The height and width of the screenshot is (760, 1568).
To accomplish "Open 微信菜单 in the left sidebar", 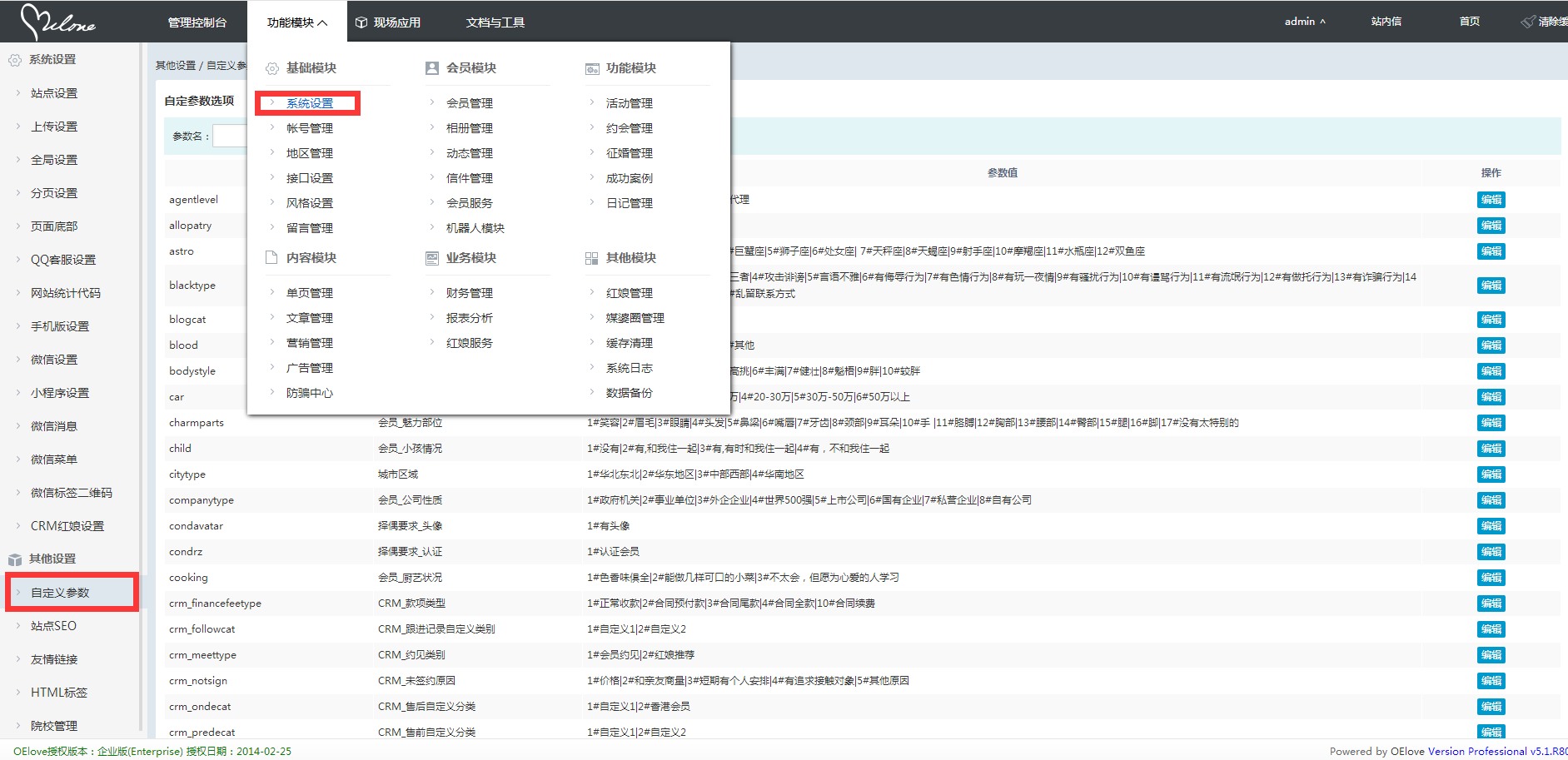I will pos(54,459).
